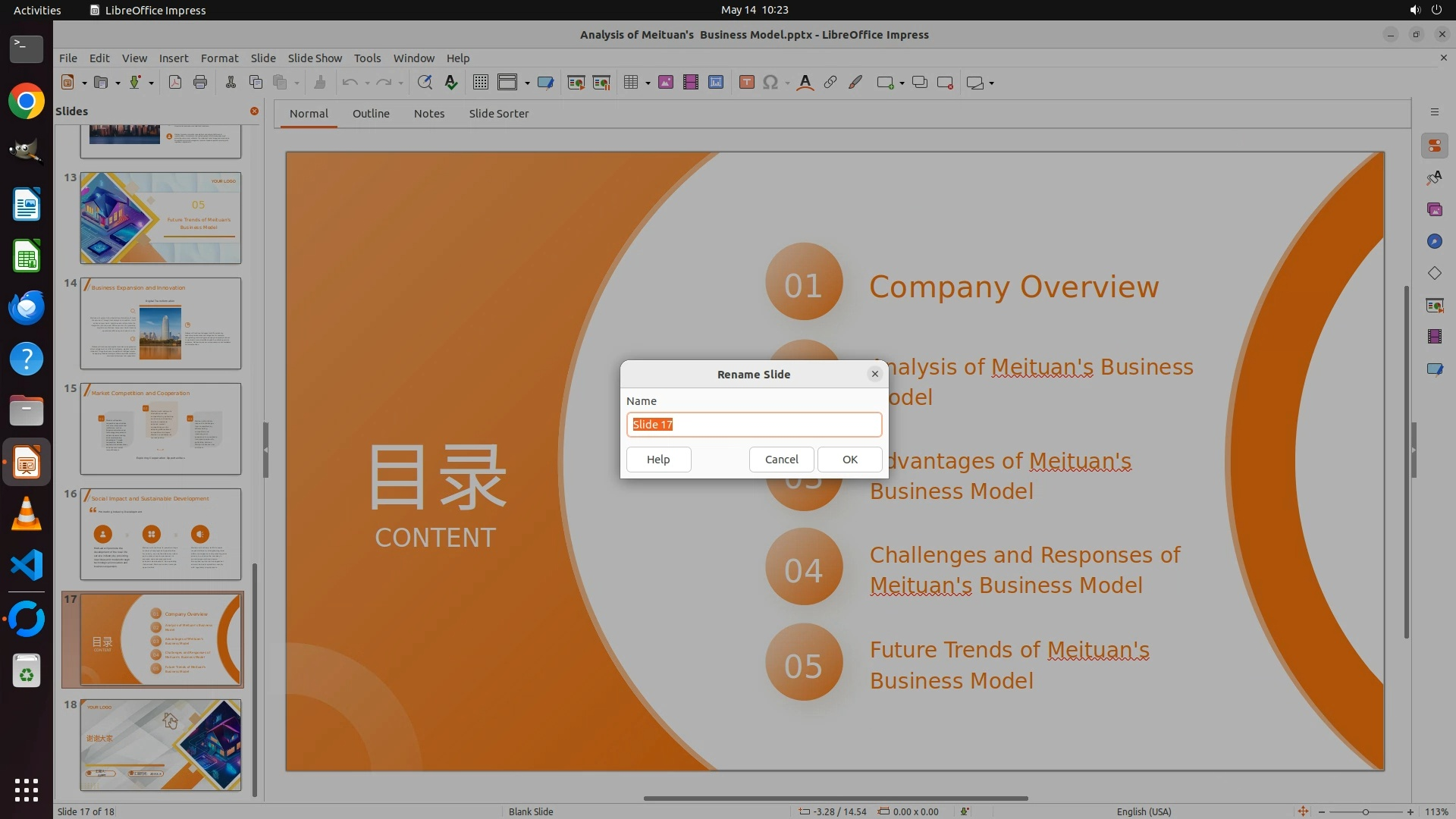This screenshot has width=1456, height=819.
Task: Open the Sidebar Gallery panel icon
Action: pos(1434,209)
